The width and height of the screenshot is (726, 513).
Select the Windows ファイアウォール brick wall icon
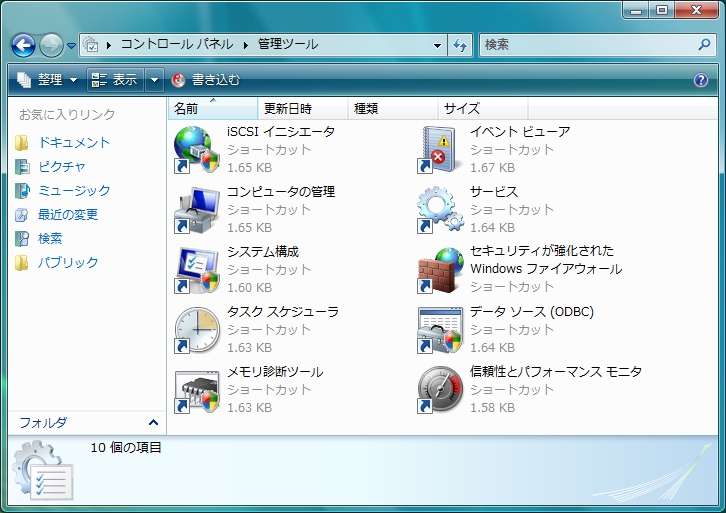[440, 270]
